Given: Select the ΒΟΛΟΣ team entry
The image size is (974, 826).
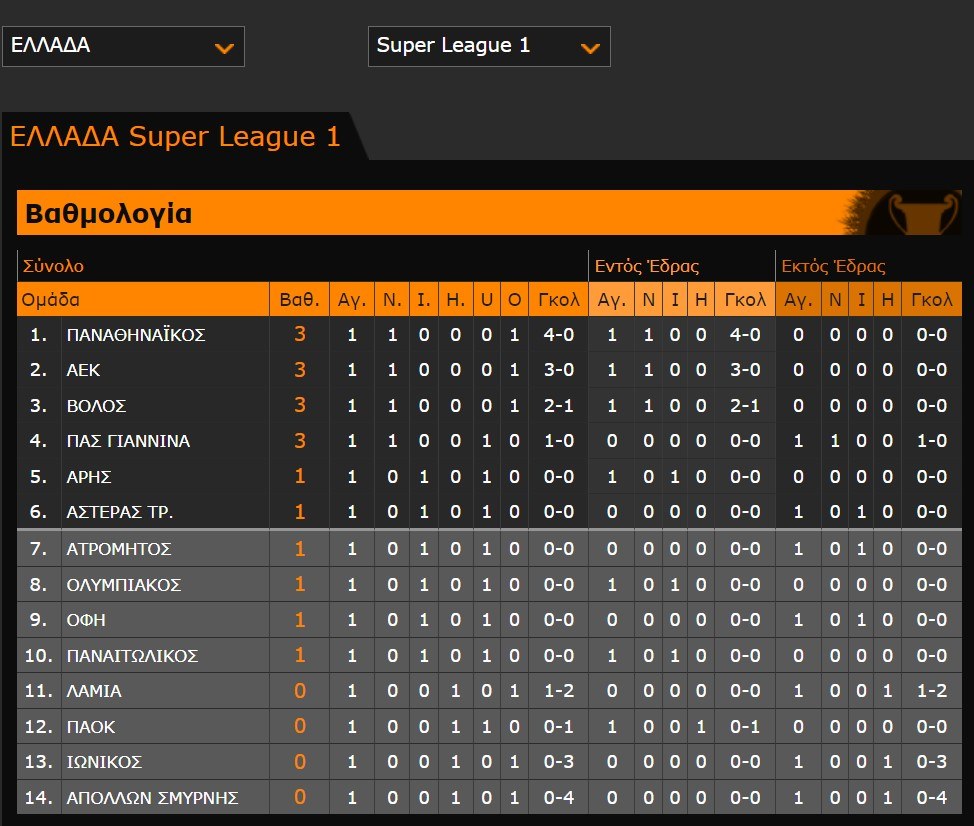Looking at the screenshot, I should click(x=96, y=406).
